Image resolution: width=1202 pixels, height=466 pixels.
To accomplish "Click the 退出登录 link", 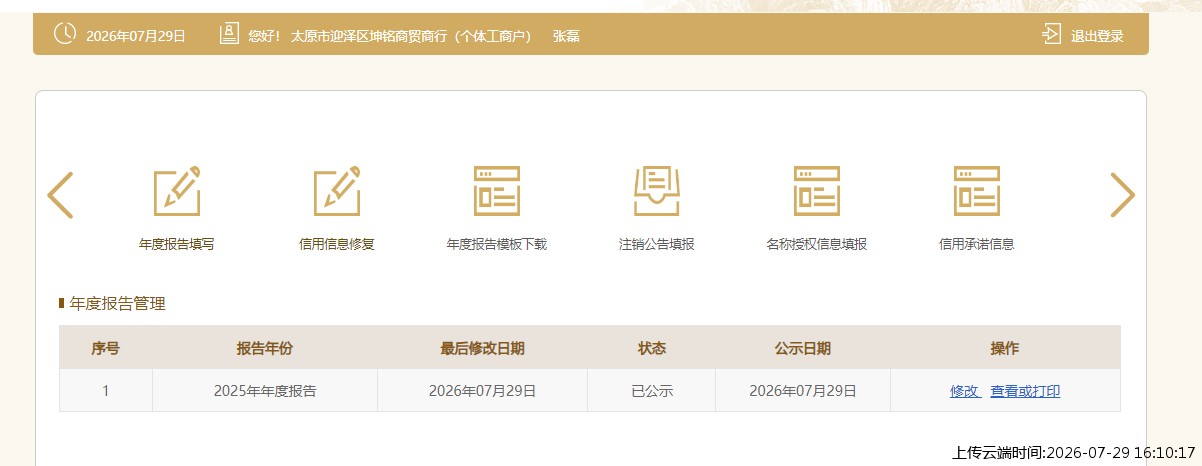I will (x=1097, y=36).
